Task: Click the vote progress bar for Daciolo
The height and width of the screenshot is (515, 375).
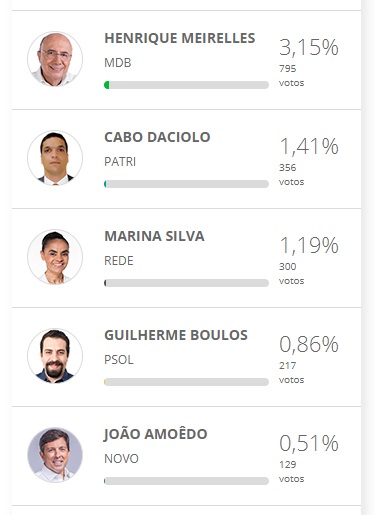Action: [x=186, y=184]
